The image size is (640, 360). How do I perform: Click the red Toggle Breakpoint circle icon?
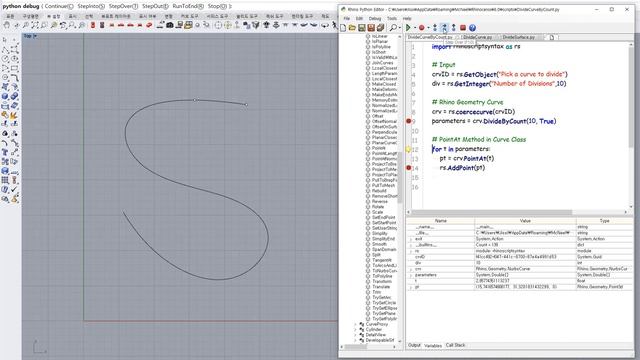tap(422, 28)
